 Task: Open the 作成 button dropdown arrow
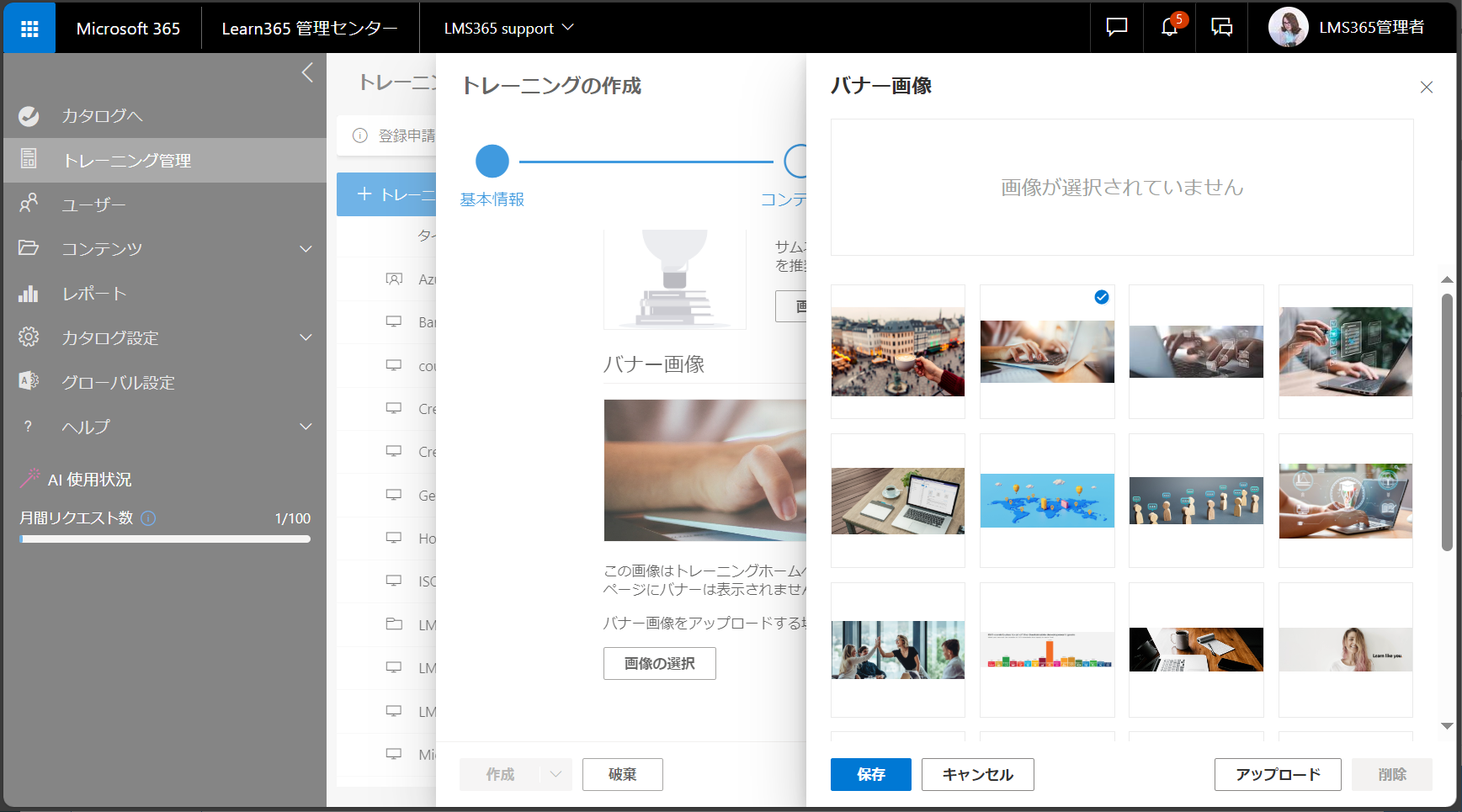[x=556, y=774]
